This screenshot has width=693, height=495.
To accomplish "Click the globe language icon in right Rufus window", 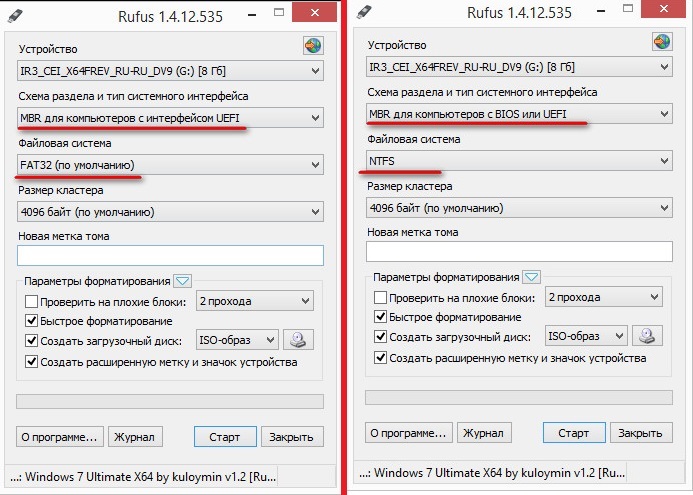I will tap(661, 42).
